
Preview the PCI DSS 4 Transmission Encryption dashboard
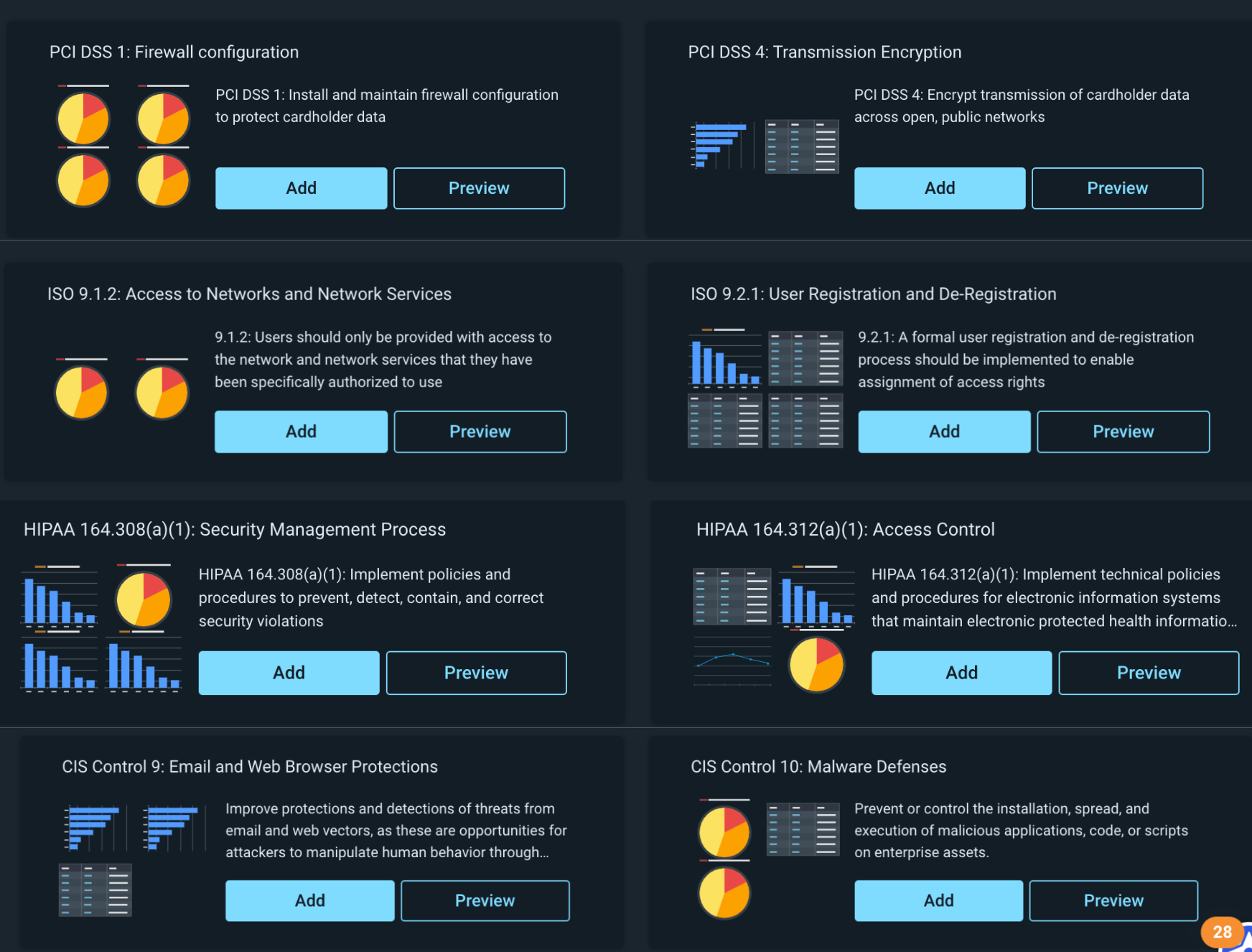click(x=1117, y=188)
